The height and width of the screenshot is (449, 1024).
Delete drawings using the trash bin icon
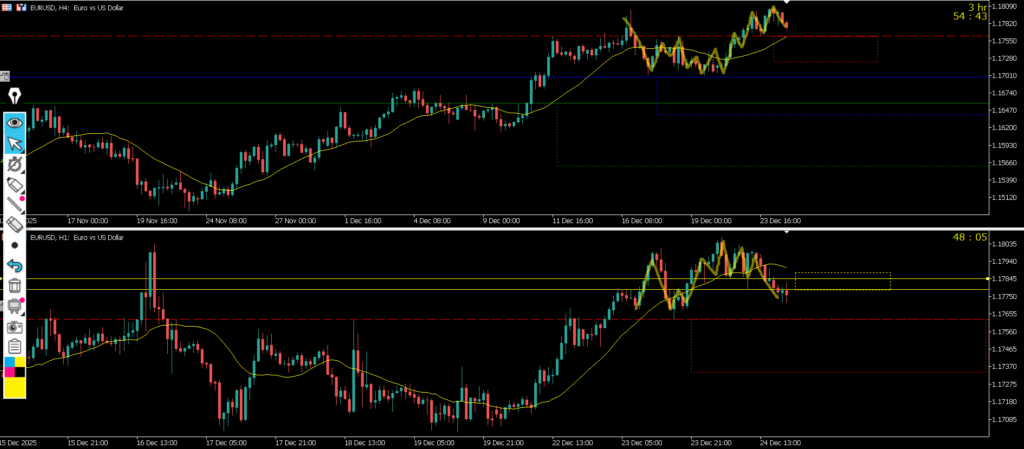(15, 286)
